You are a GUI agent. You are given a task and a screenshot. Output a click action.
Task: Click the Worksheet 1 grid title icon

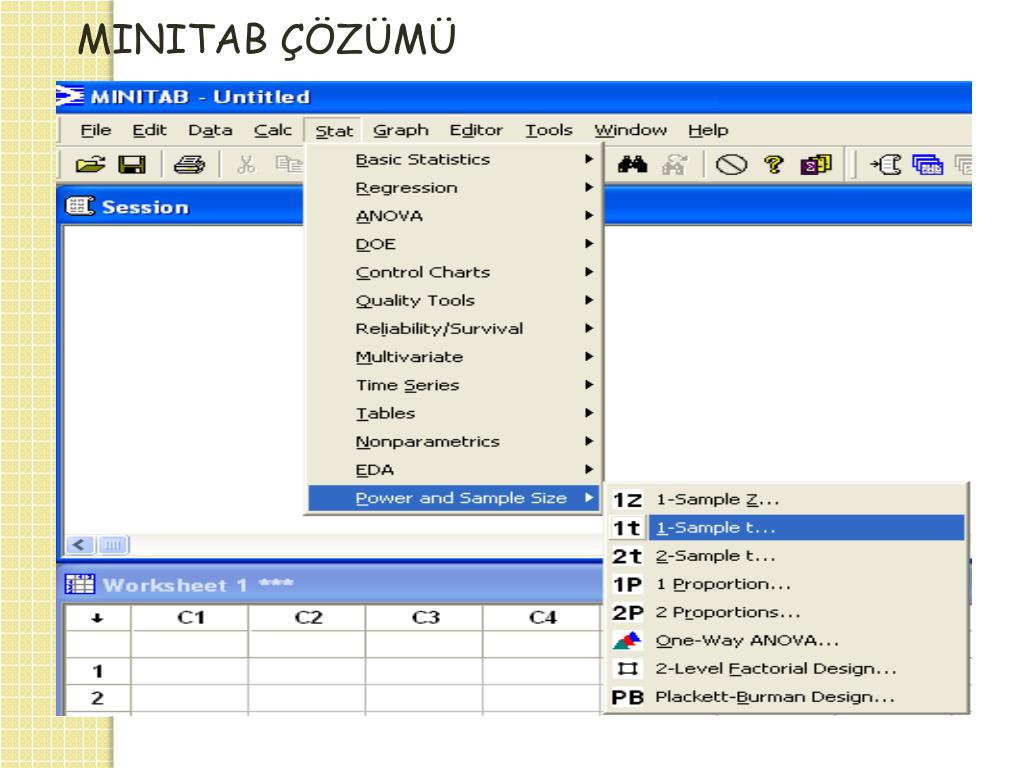point(80,584)
